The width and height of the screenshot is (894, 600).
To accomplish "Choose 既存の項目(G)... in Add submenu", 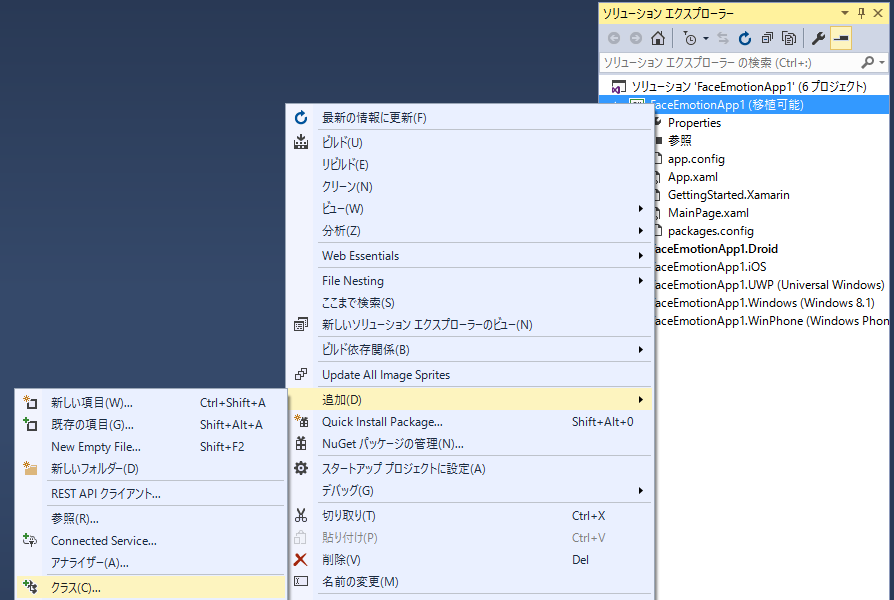I will coord(151,425).
